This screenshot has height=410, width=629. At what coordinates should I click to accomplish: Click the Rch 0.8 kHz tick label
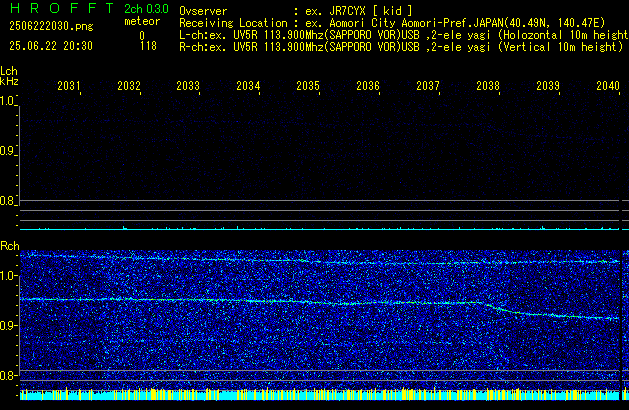coord(8,375)
